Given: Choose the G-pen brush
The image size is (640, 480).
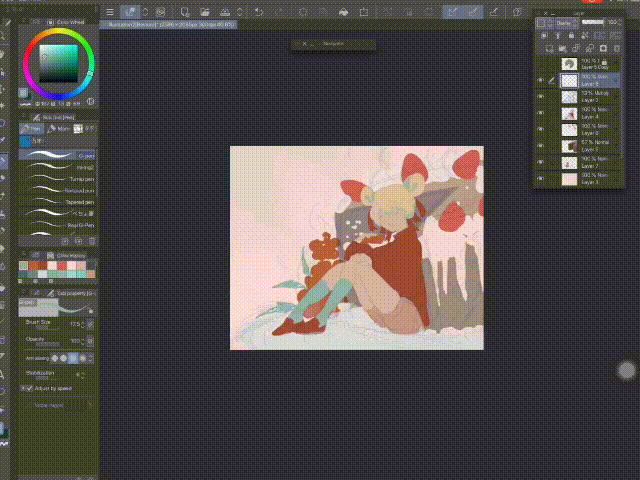Looking at the screenshot, I should pos(58,156).
